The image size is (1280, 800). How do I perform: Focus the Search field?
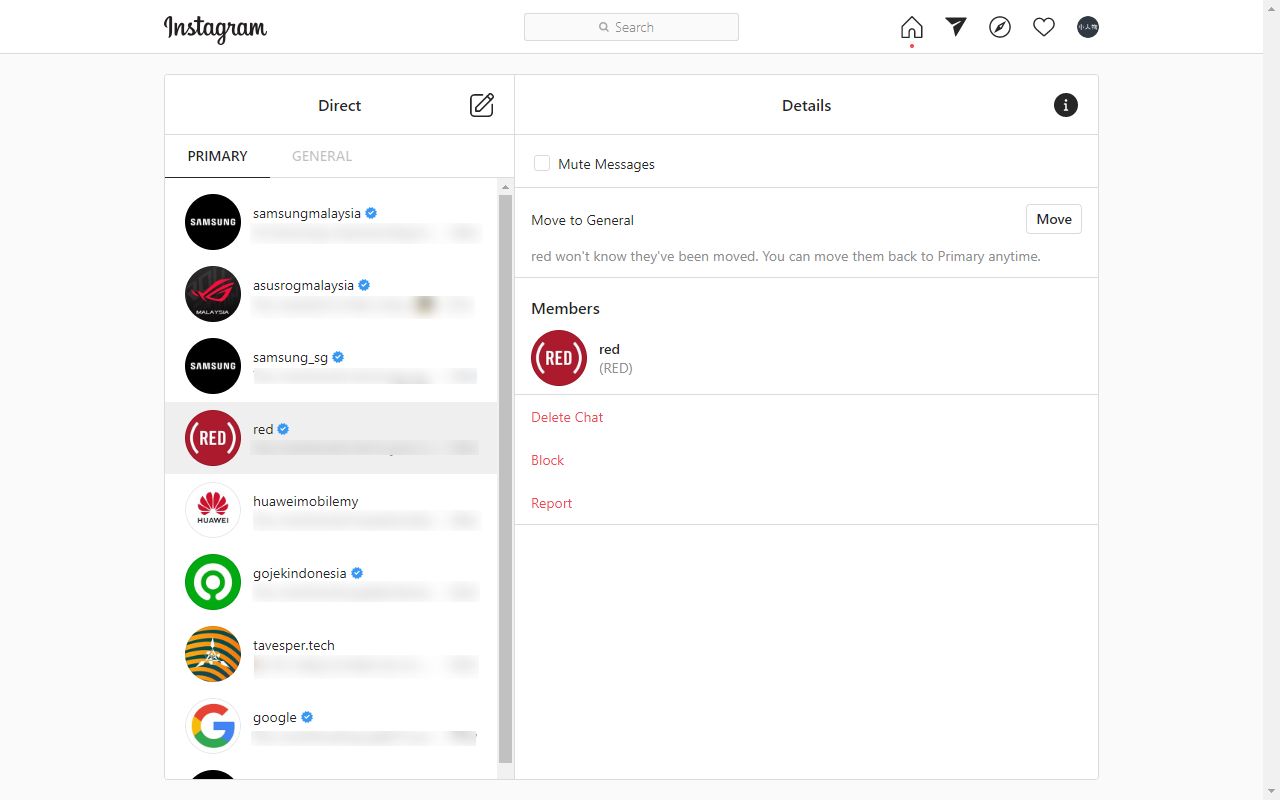click(631, 27)
